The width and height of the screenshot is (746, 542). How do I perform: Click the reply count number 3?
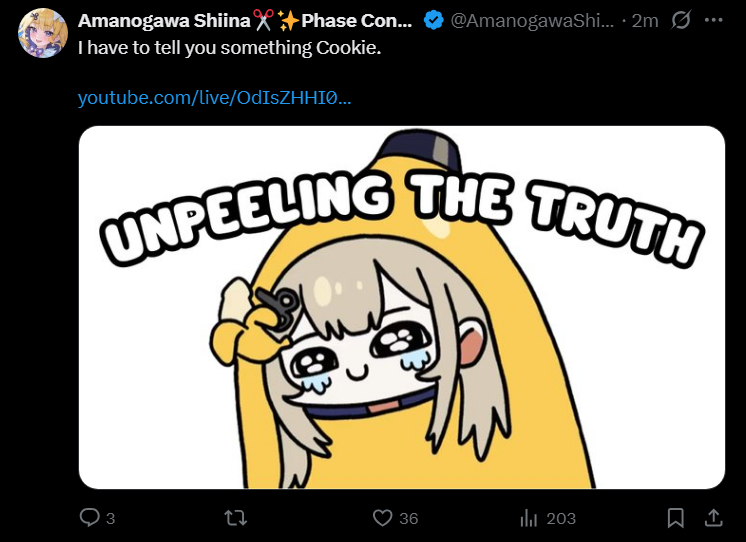click(x=110, y=518)
